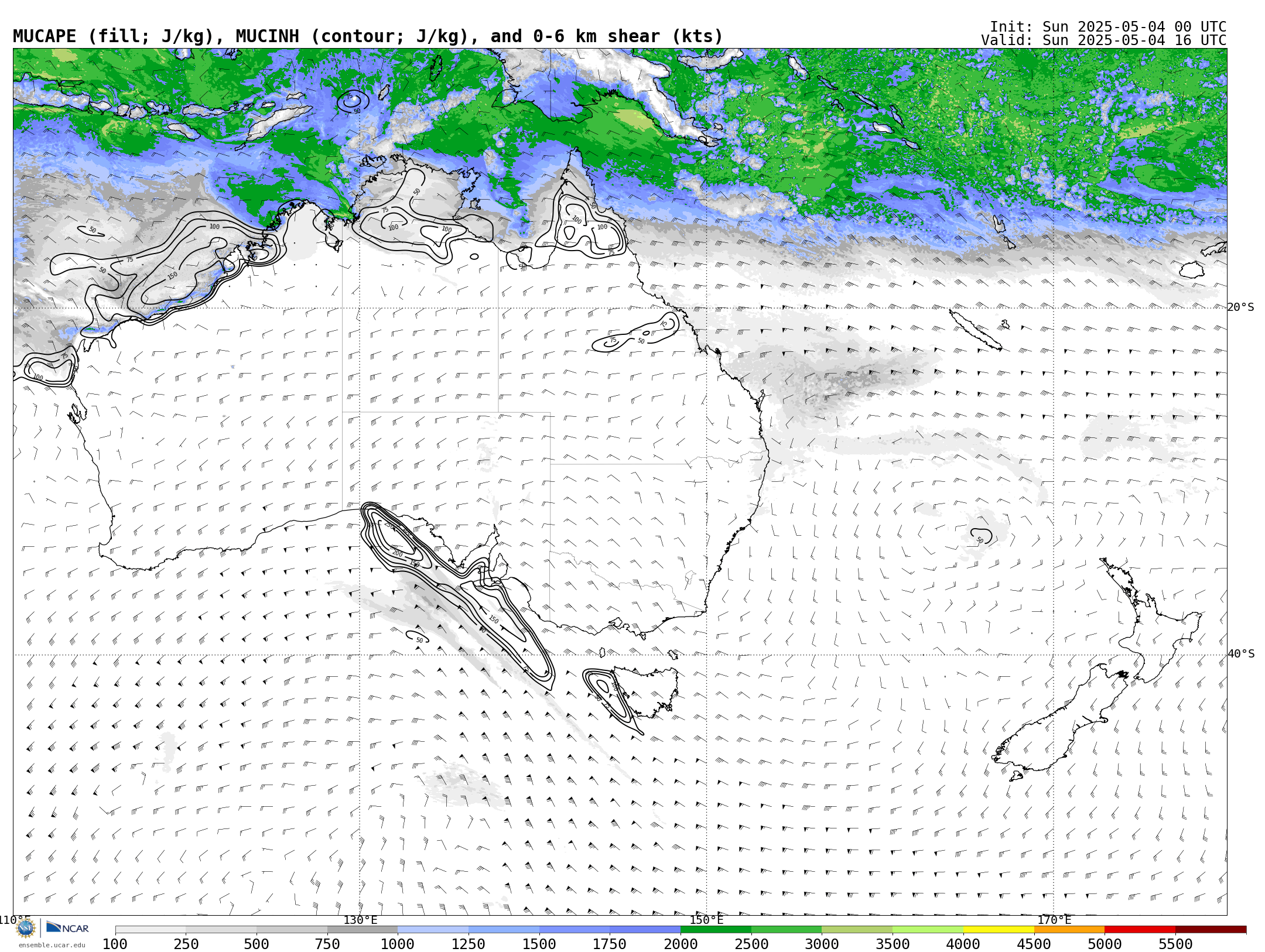The height and width of the screenshot is (952, 1265).
Task: Click the 100 colorbar tick label
Action: (115, 944)
